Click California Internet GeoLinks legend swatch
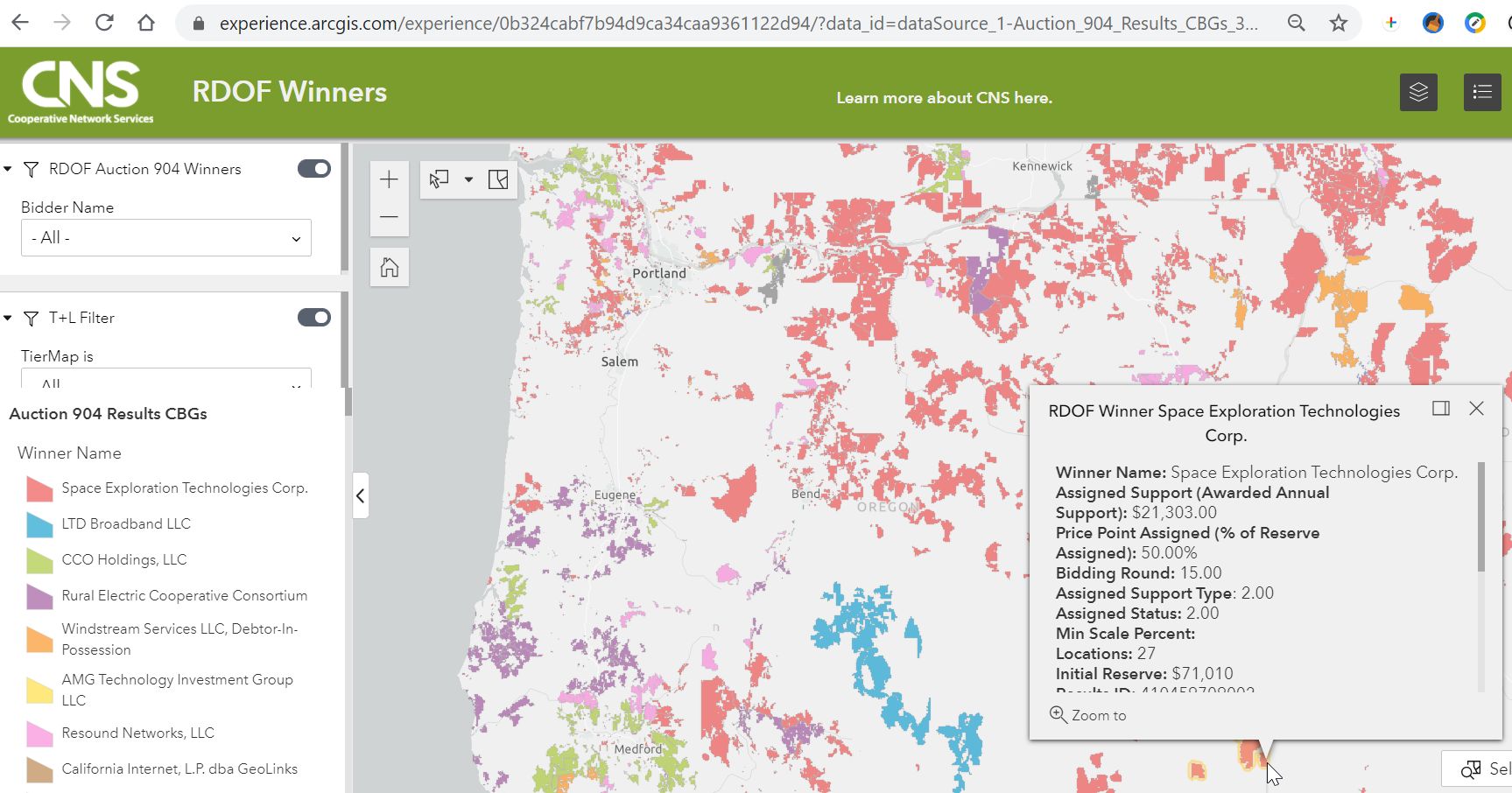This screenshot has width=1512, height=793. click(x=39, y=769)
